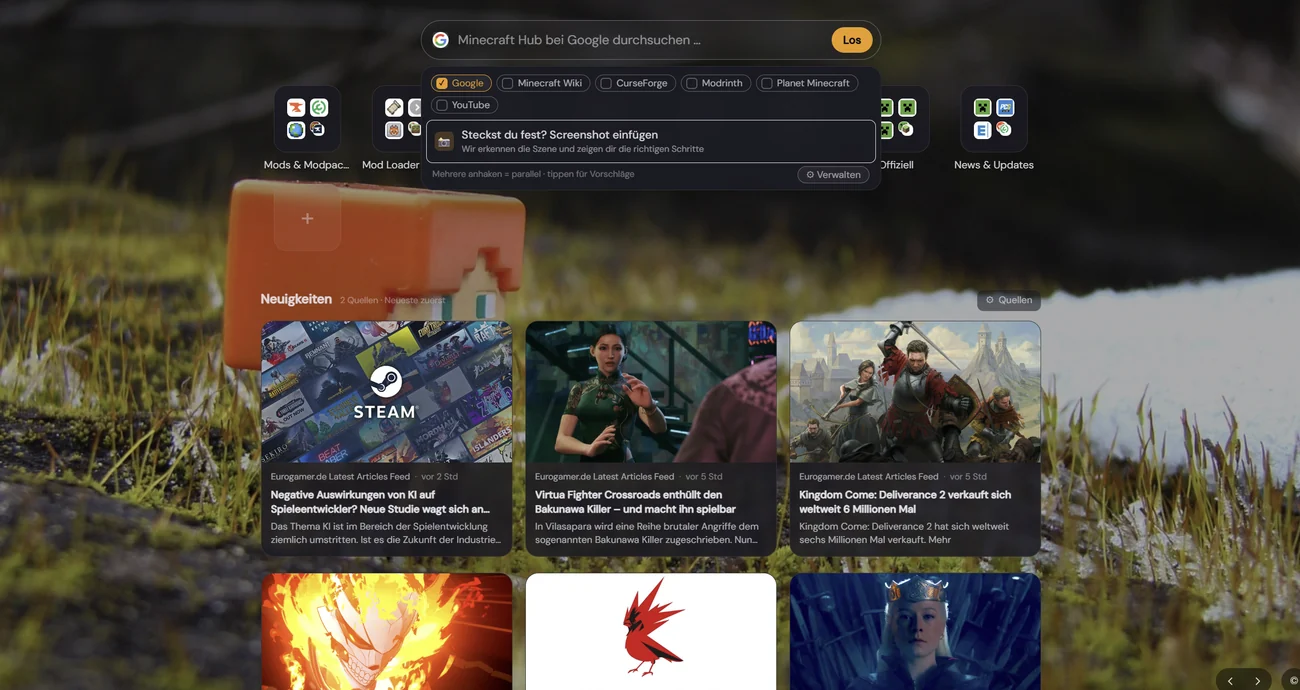The image size is (1300, 690).
Task: Open the Quellen news sources button
Action: (x=1009, y=300)
